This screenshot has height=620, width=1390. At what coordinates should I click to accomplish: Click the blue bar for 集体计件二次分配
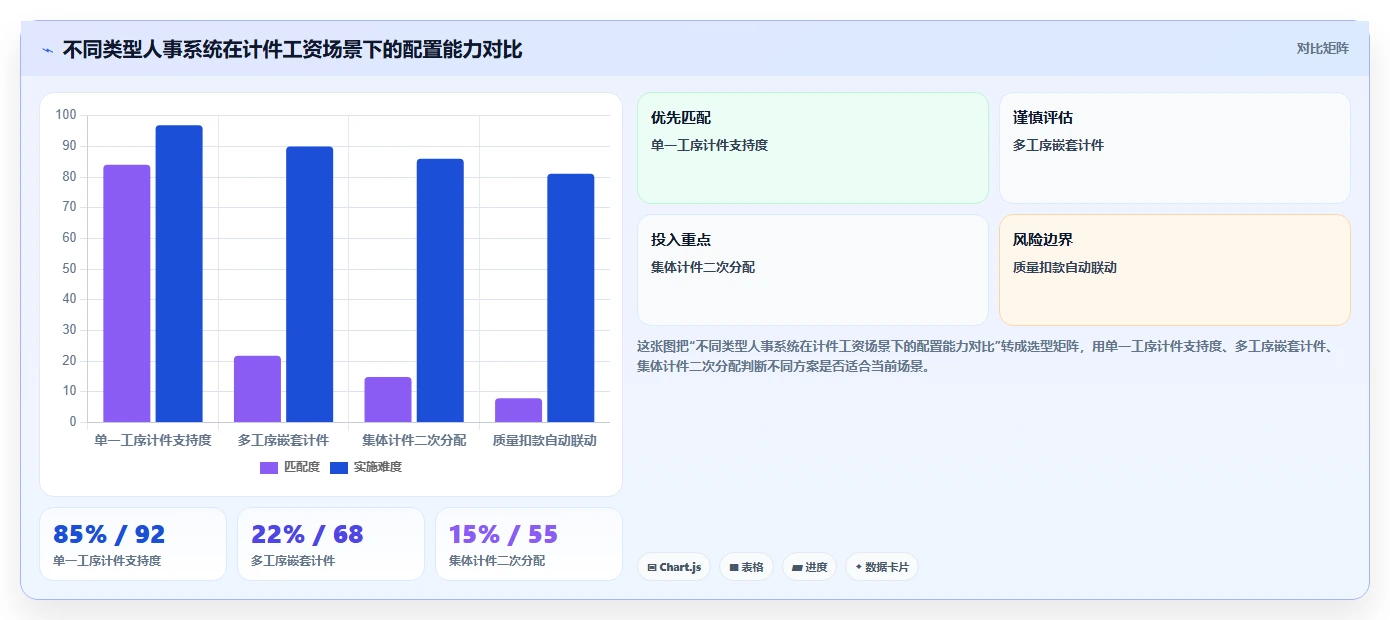[x=440, y=290]
